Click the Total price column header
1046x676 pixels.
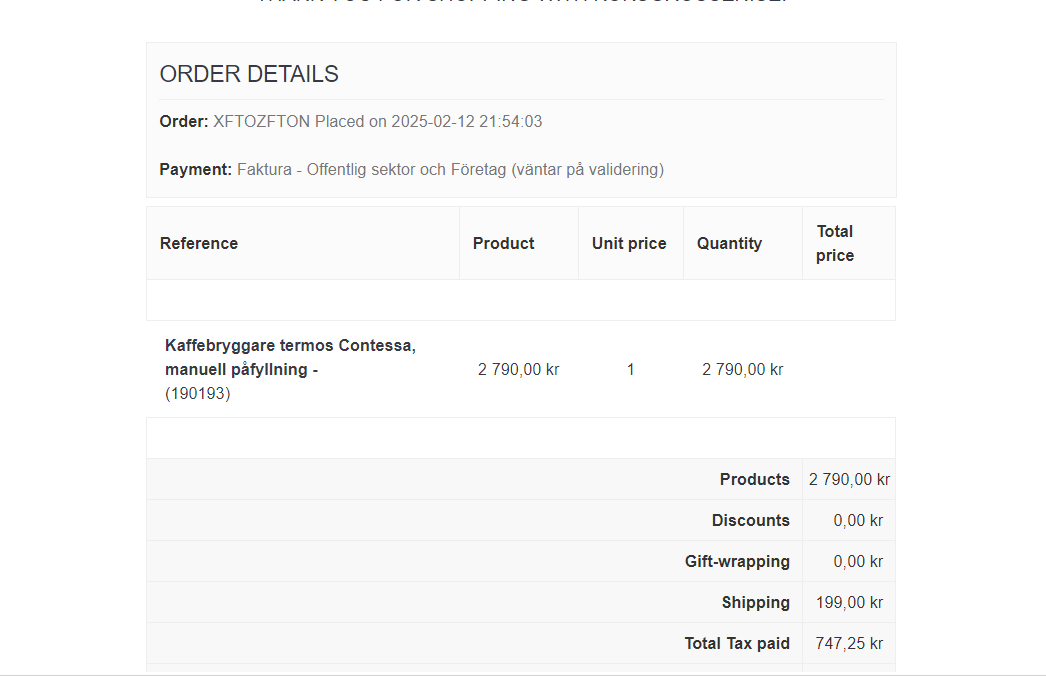[835, 243]
